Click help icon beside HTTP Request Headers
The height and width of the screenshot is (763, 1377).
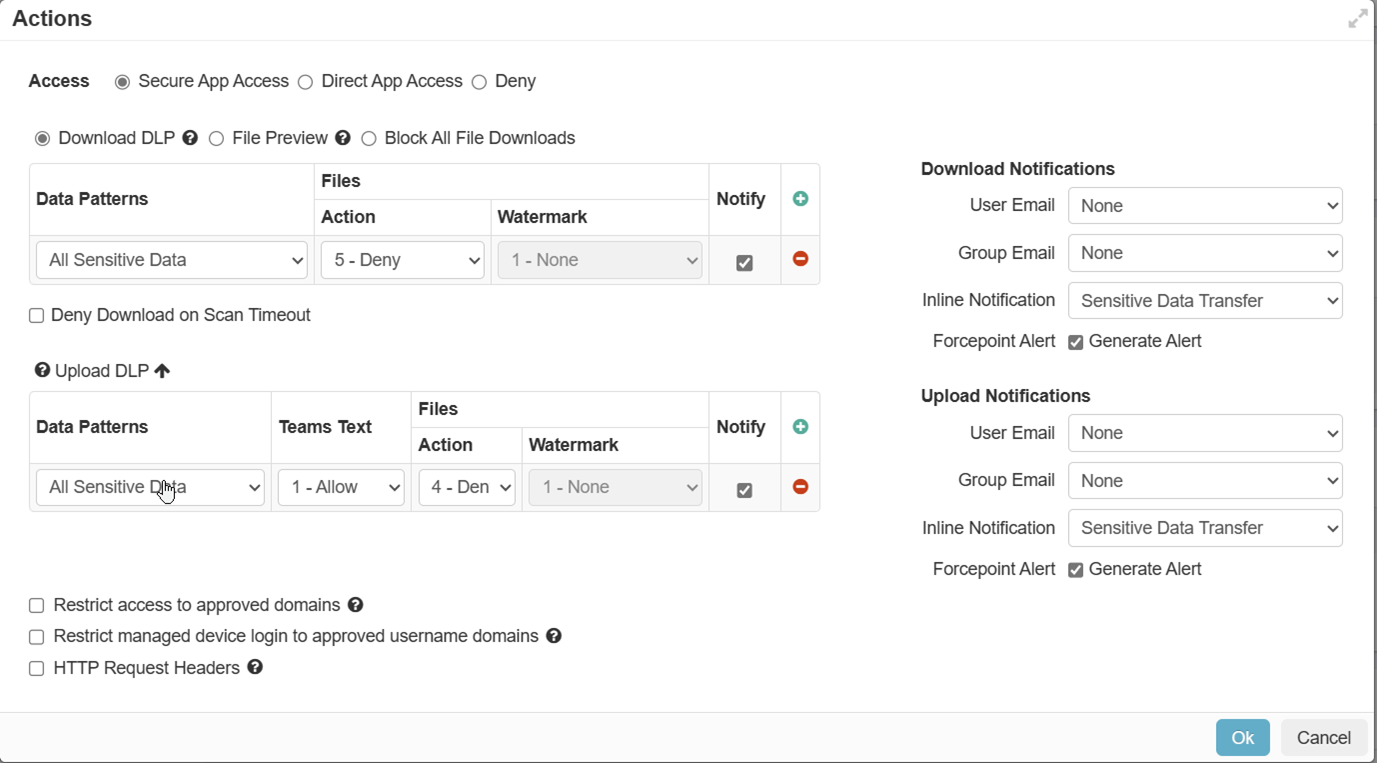click(x=255, y=667)
